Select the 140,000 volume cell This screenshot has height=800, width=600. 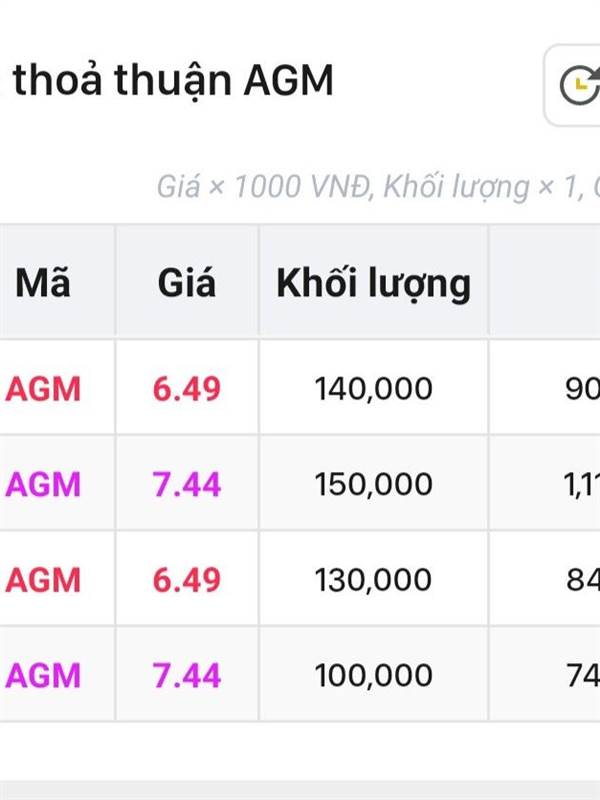pos(373,389)
